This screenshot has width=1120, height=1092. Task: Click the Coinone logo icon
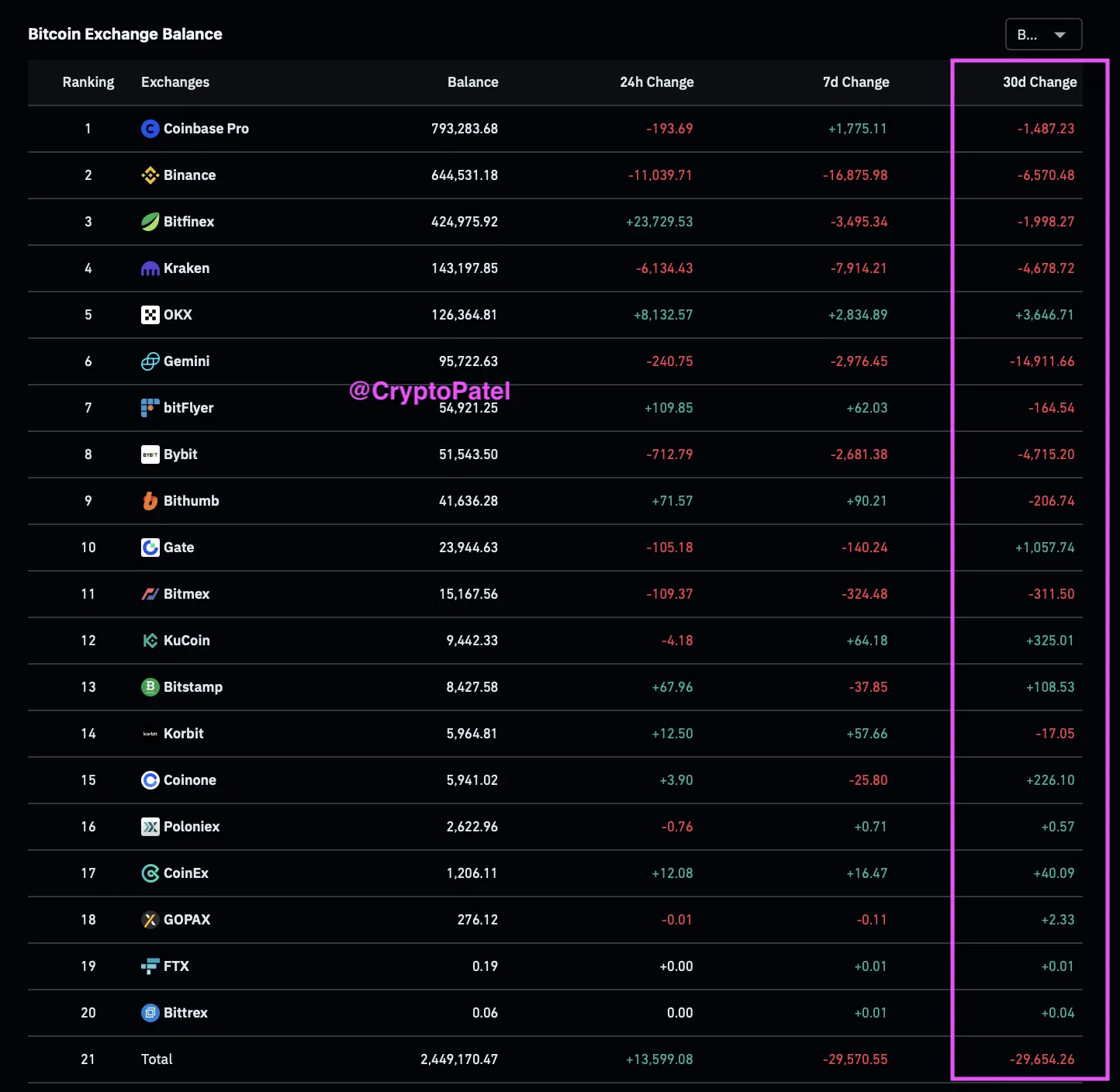pyautogui.click(x=150, y=780)
